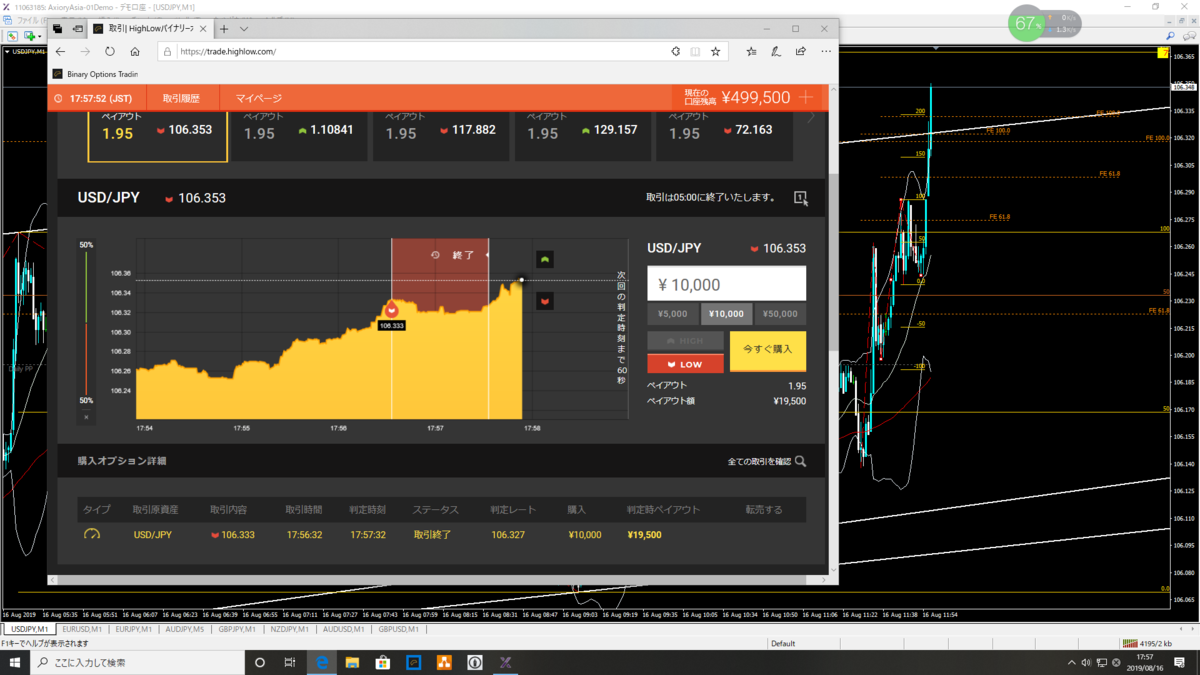The width and height of the screenshot is (1200, 675).
Task: Open the Edge share button
Action: click(x=801, y=51)
